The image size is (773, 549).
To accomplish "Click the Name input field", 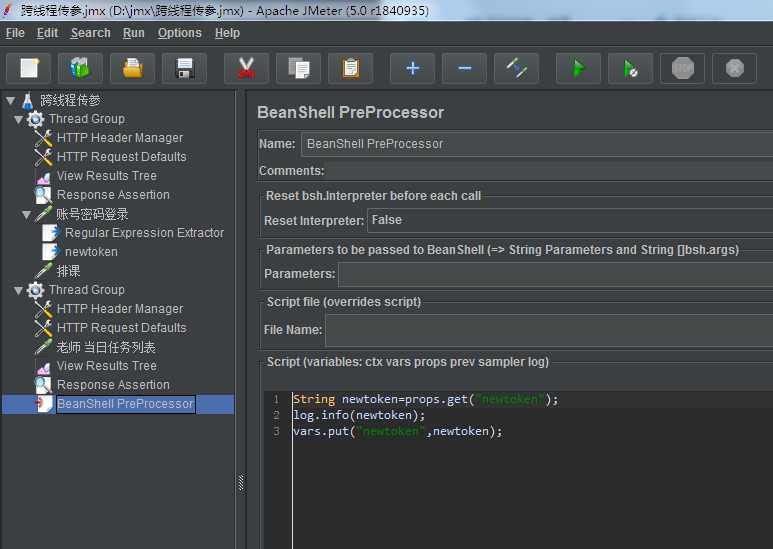I will pyautogui.click(x=537, y=144).
